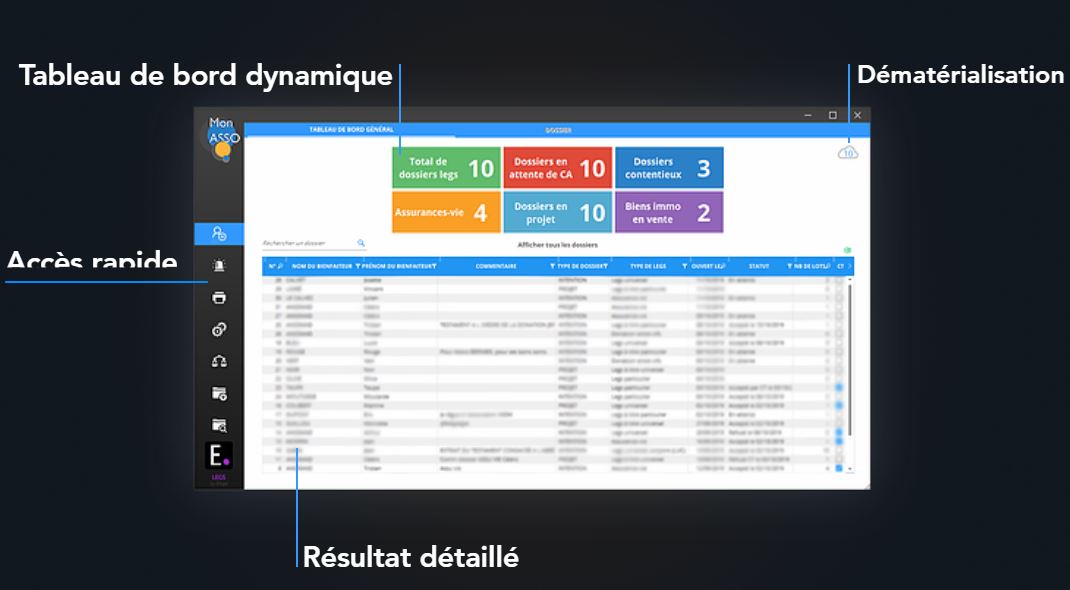Screen dimensions: 1070x590
Task: Toggle the checked box in the last table row
Action: coord(839,467)
